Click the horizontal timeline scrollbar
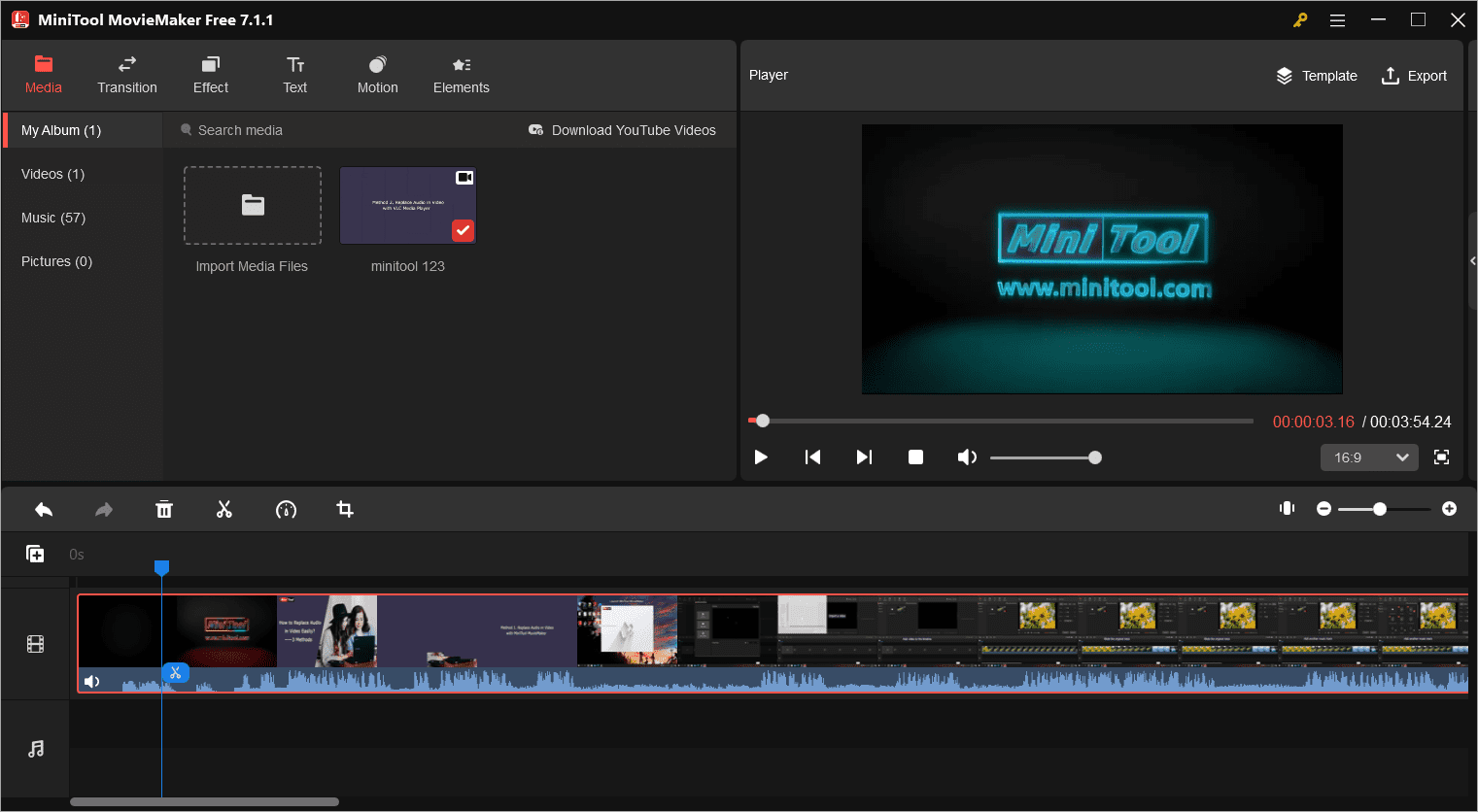This screenshot has width=1478, height=812. [204, 802]
